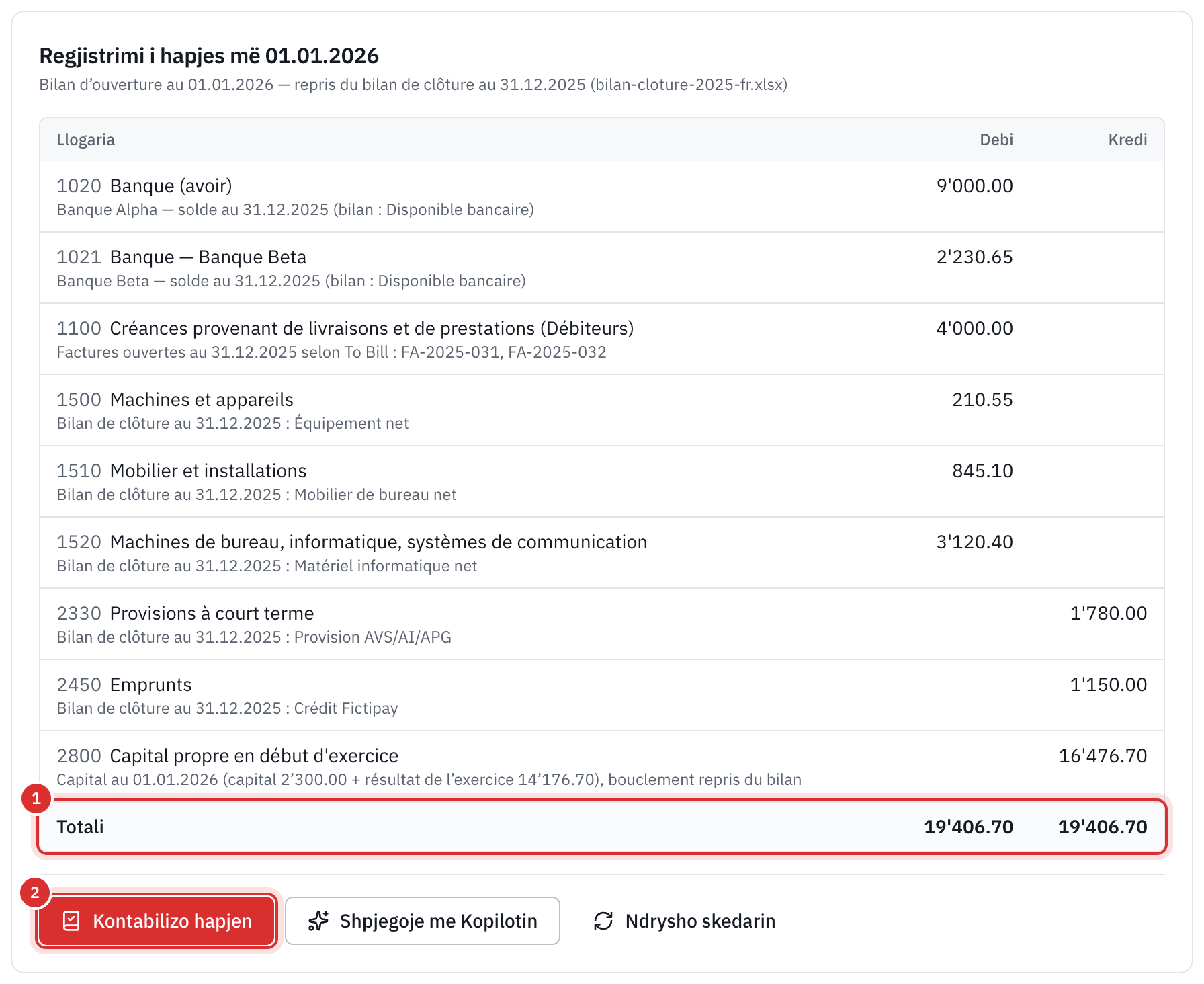Image resolution: width=1204 pixels, height=984 pixels.
Task: Click the Mobilier de bureau net description
Action: [257, 495]
